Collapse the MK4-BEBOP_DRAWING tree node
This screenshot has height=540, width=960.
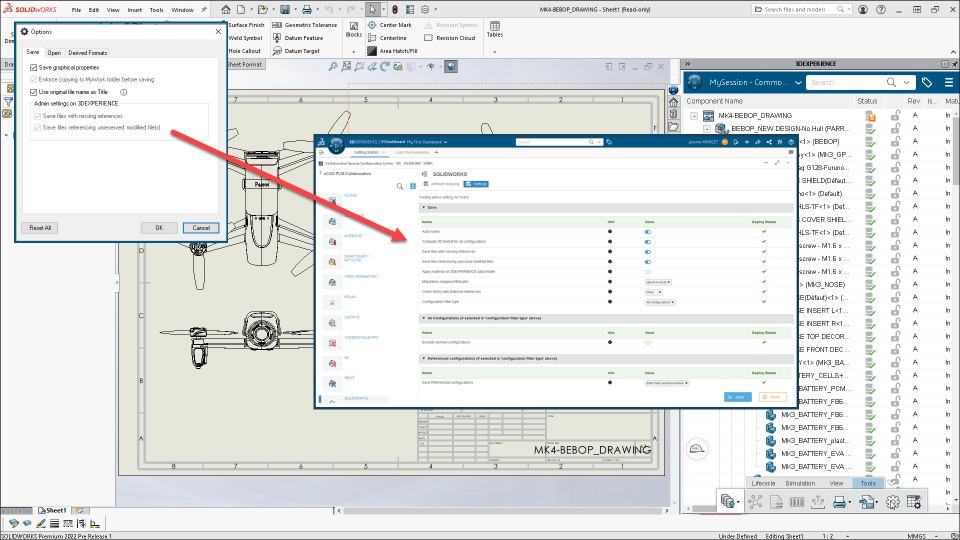694,116
